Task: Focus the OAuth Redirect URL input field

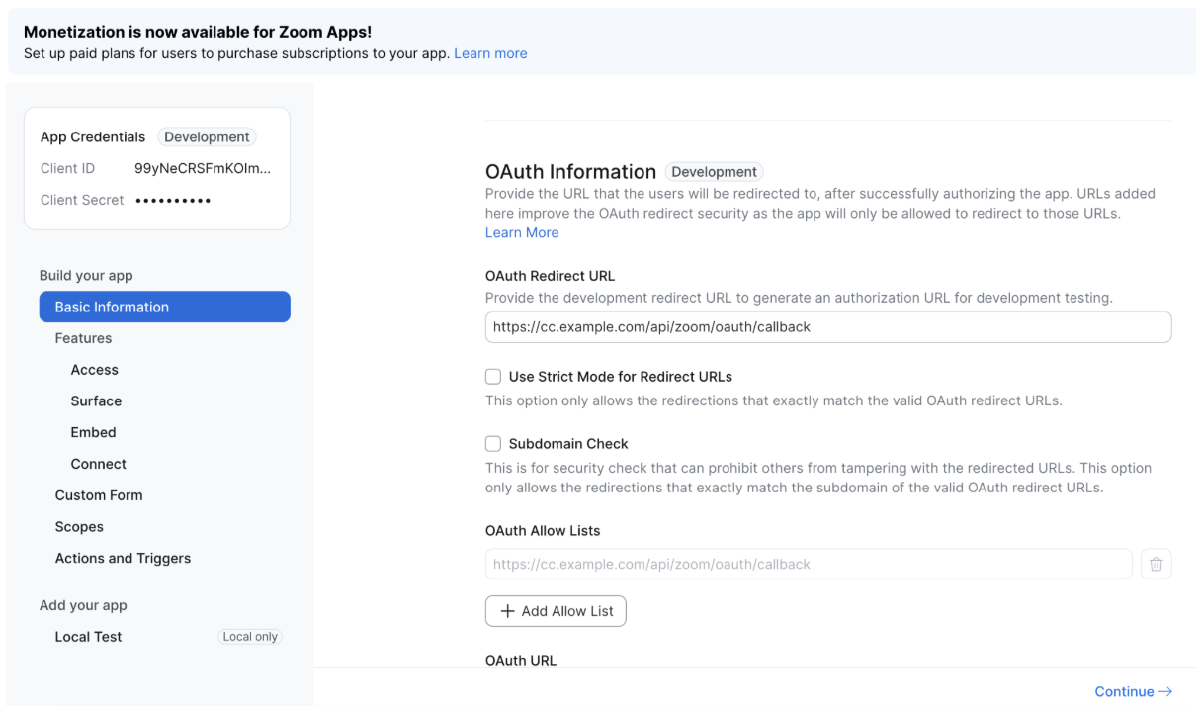Action: [x=828, y=327]
